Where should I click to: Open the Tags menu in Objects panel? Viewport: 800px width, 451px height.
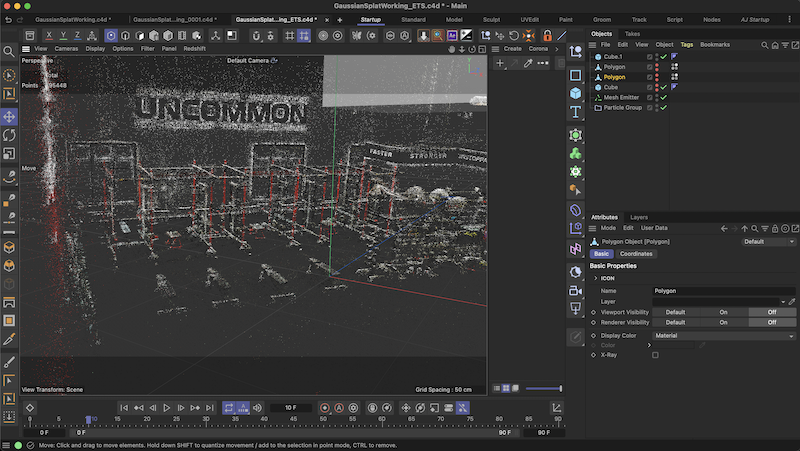click(x=687, y=45)
